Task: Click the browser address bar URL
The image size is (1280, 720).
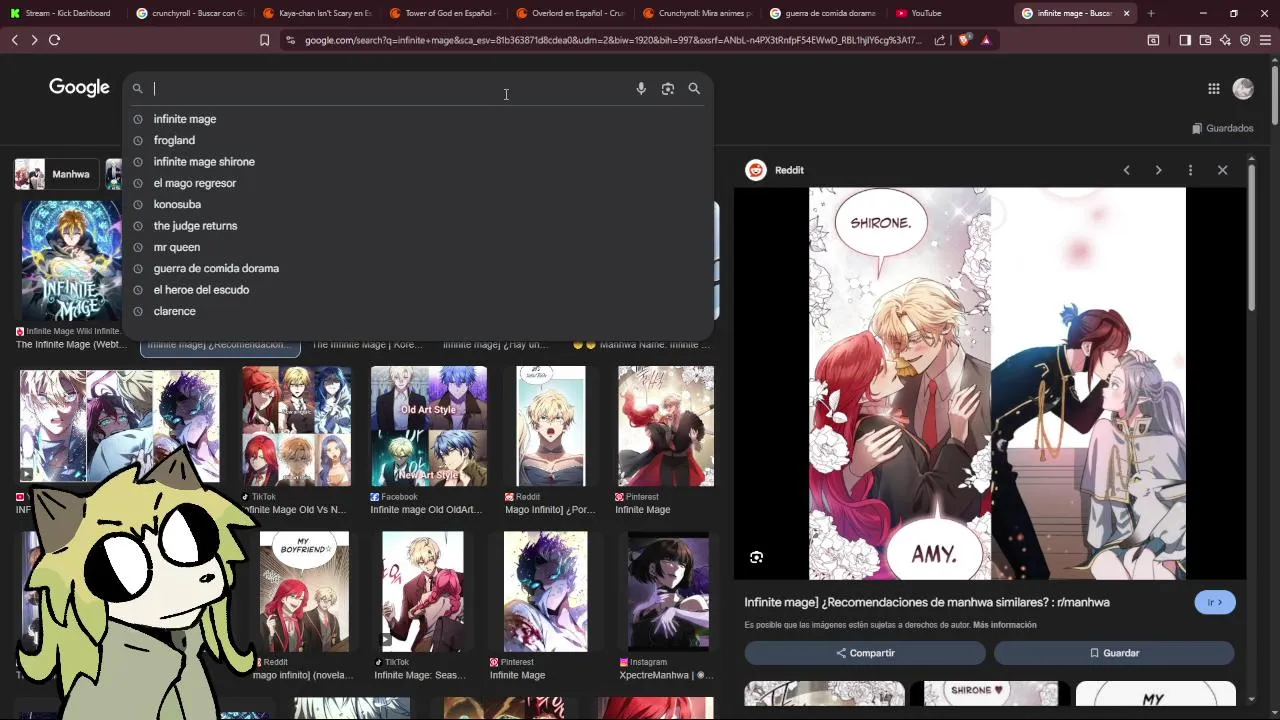Action: [x=613, y=40]
